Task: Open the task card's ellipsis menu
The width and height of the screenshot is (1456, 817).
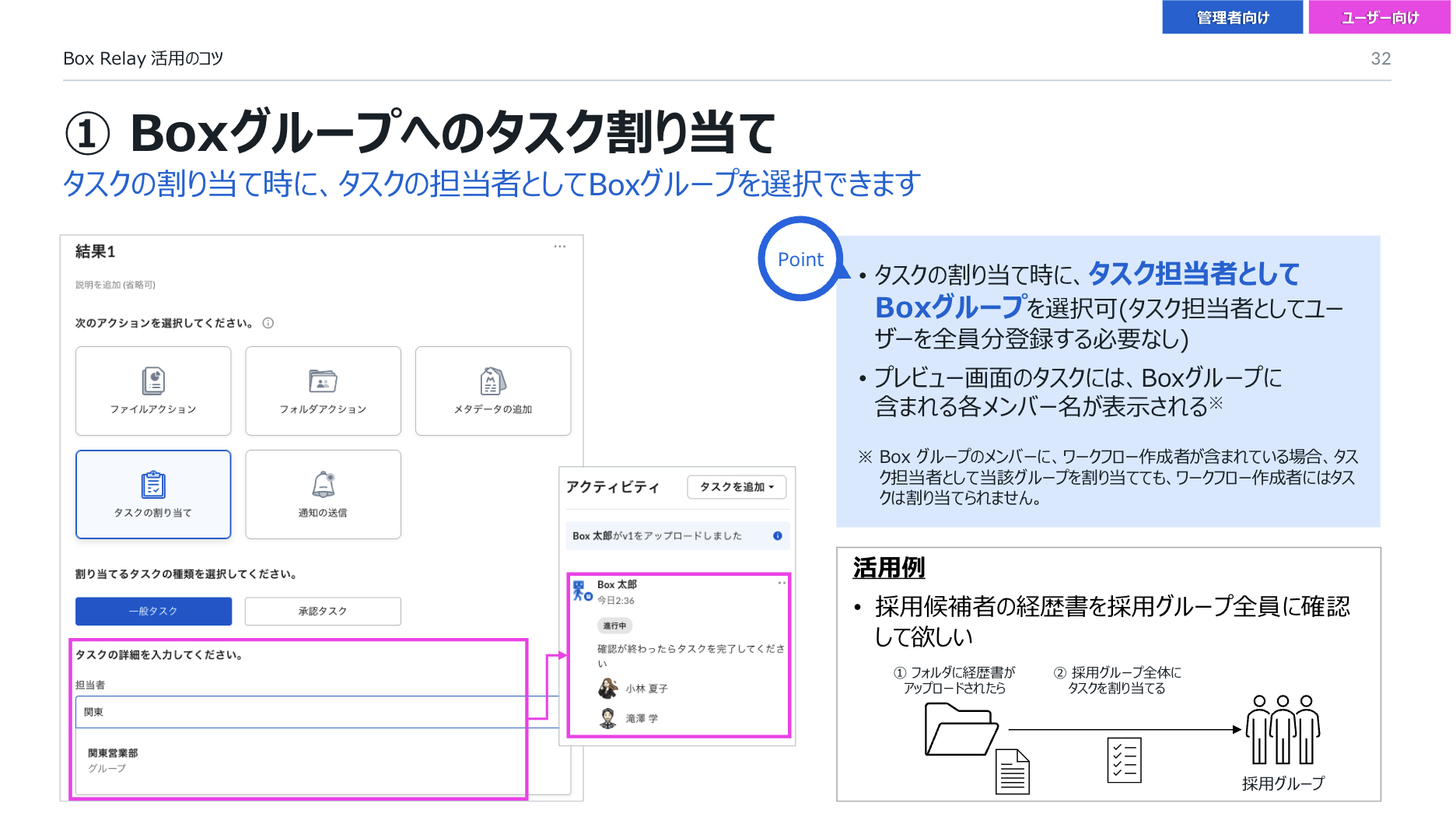Action: (x=782, y=583)
